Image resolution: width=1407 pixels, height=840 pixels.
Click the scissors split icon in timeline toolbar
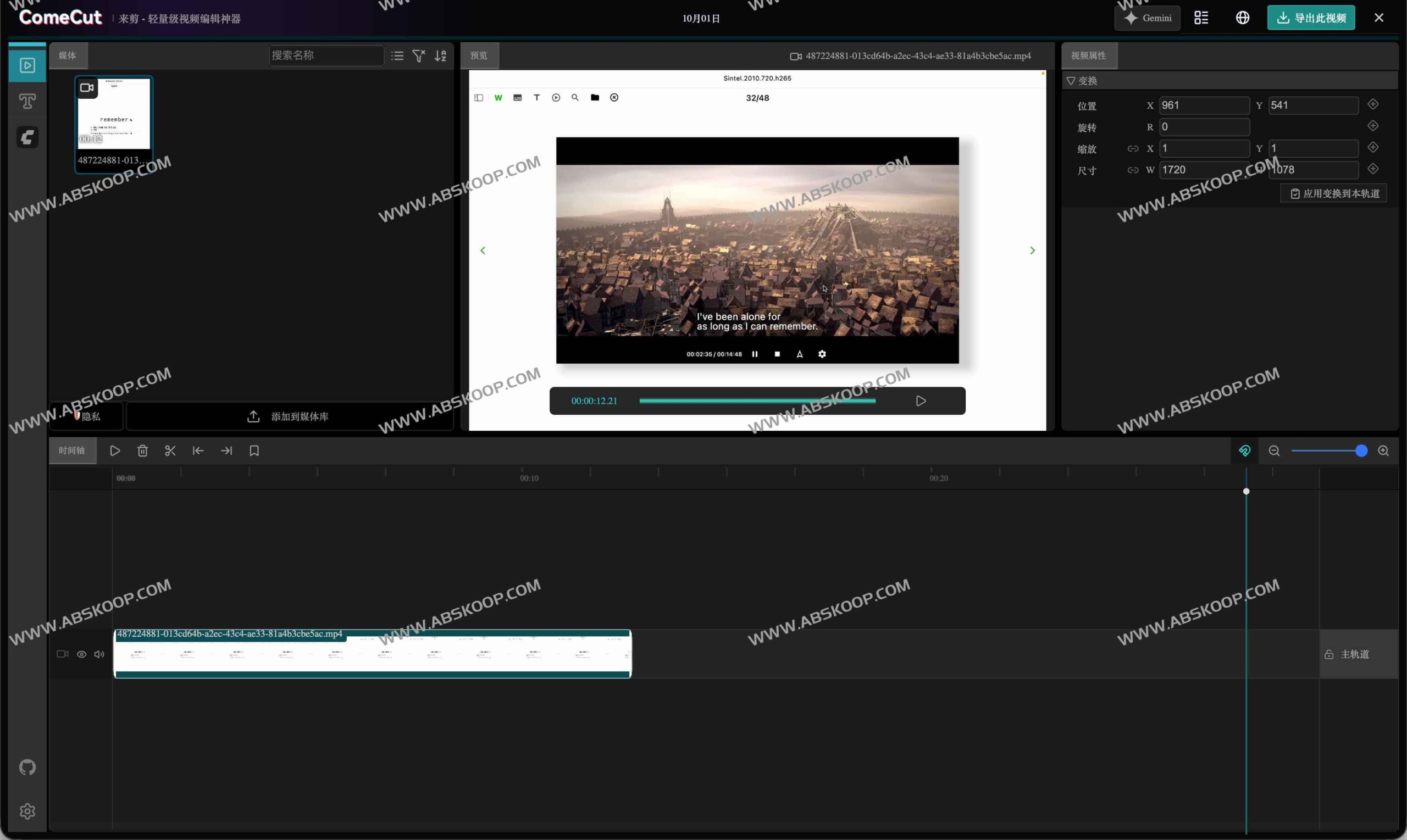[170, 450]
